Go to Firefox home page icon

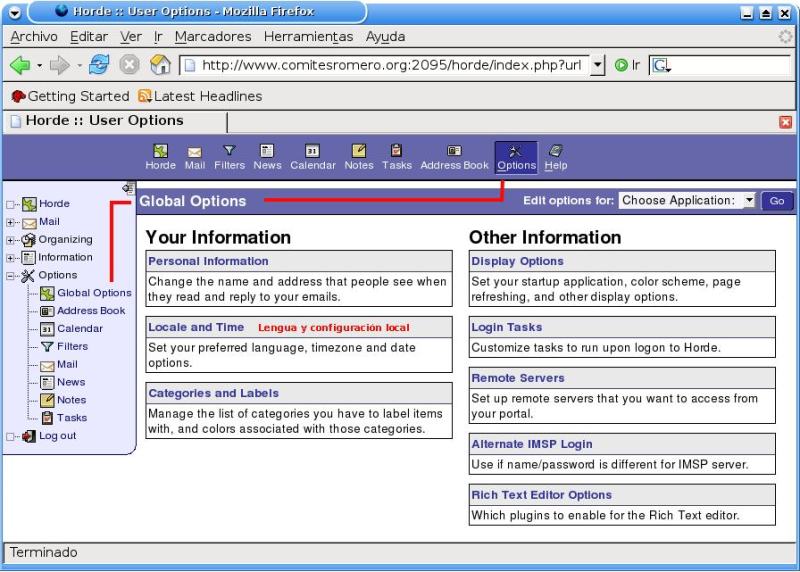(x=160, y=65)
